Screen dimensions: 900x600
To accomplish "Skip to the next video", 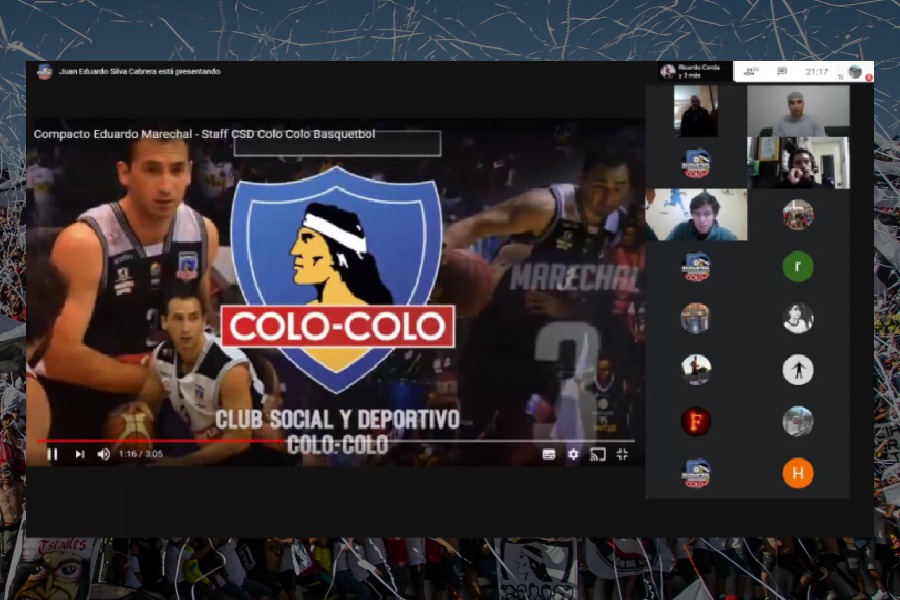I will tap(80, 454).
